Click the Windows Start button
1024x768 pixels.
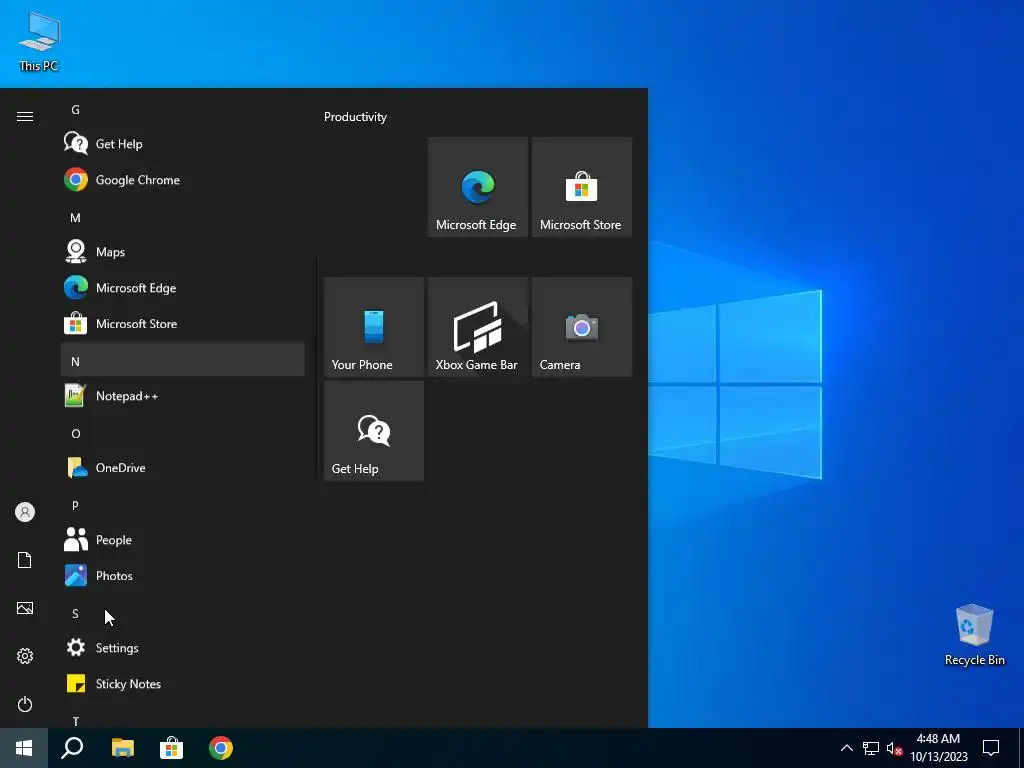coord(24,748)
